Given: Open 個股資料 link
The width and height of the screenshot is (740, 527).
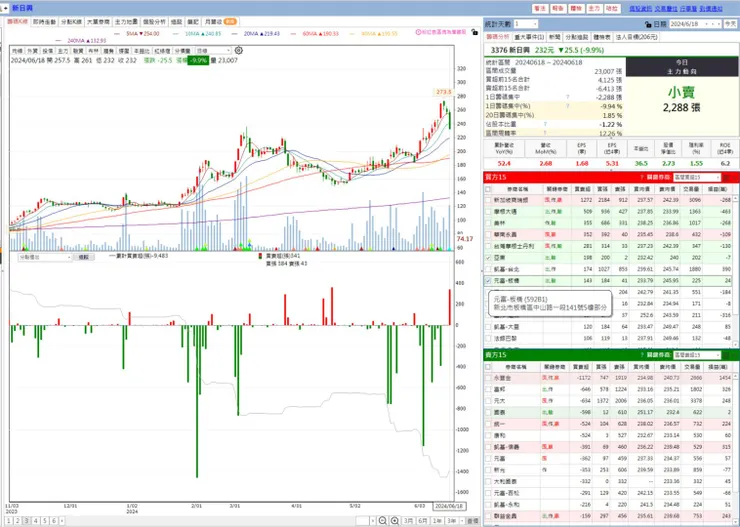Looking at the screenshot, I should (640, 8).
